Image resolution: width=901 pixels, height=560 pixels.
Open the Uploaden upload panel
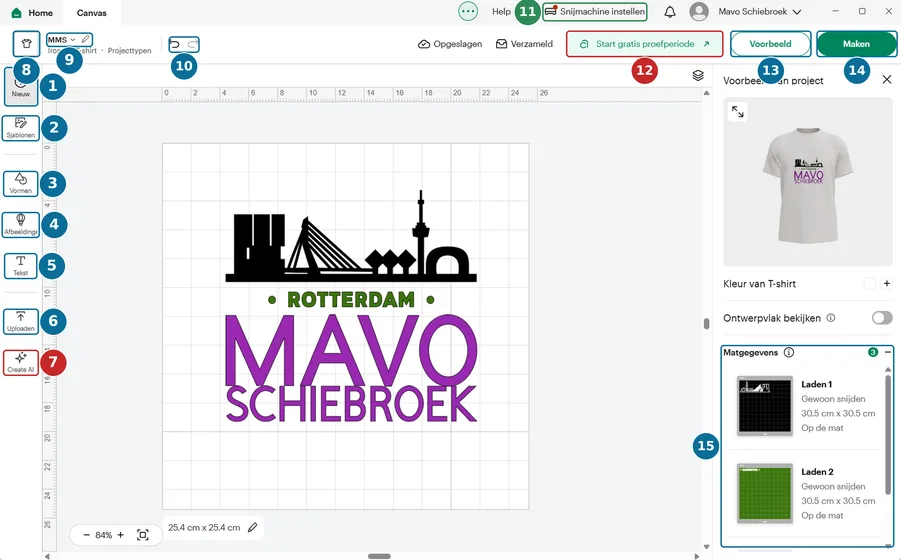[21, 322]
